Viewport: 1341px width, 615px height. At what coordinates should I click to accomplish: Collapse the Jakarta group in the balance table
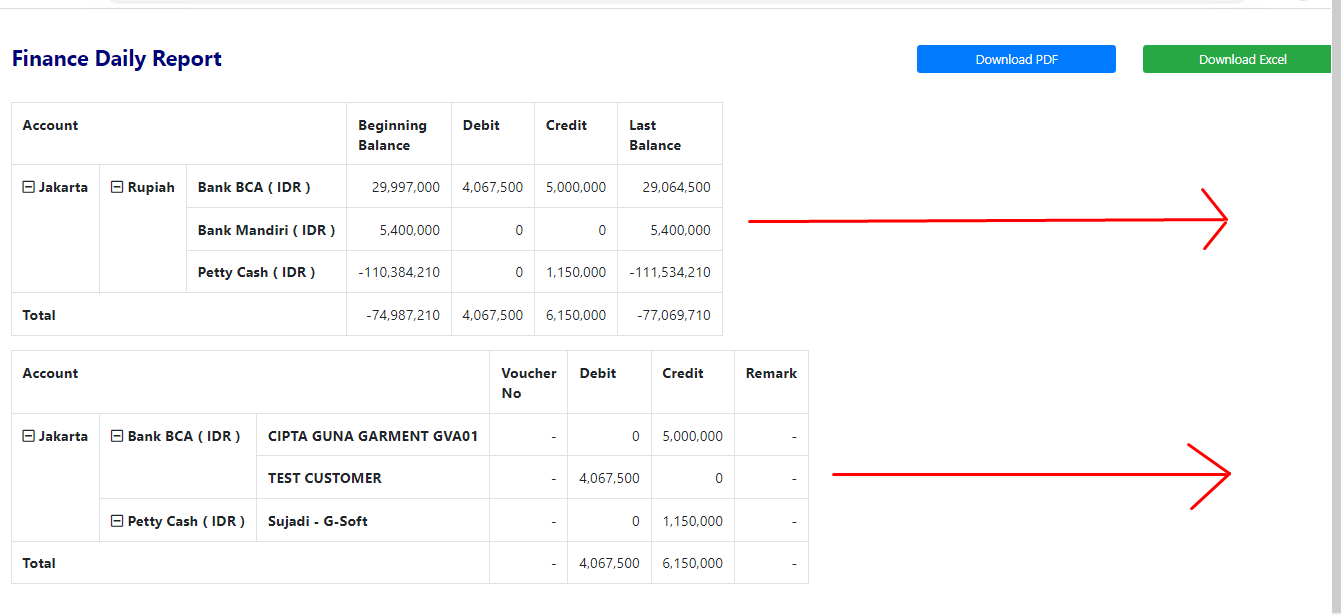tap(29, 186)
